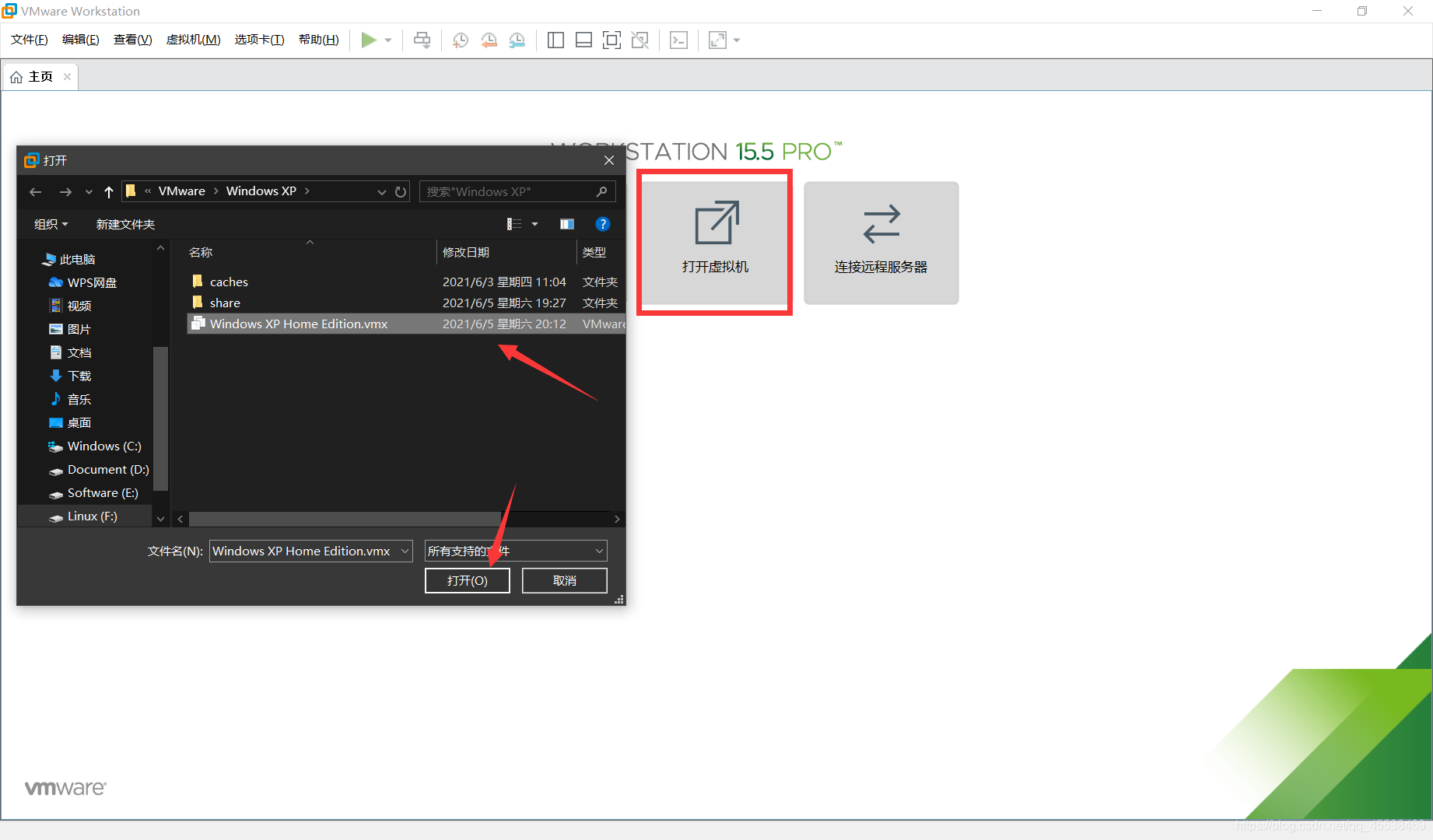
Task: Toggle the preview pane icon
Action: (x=567, y=224)
